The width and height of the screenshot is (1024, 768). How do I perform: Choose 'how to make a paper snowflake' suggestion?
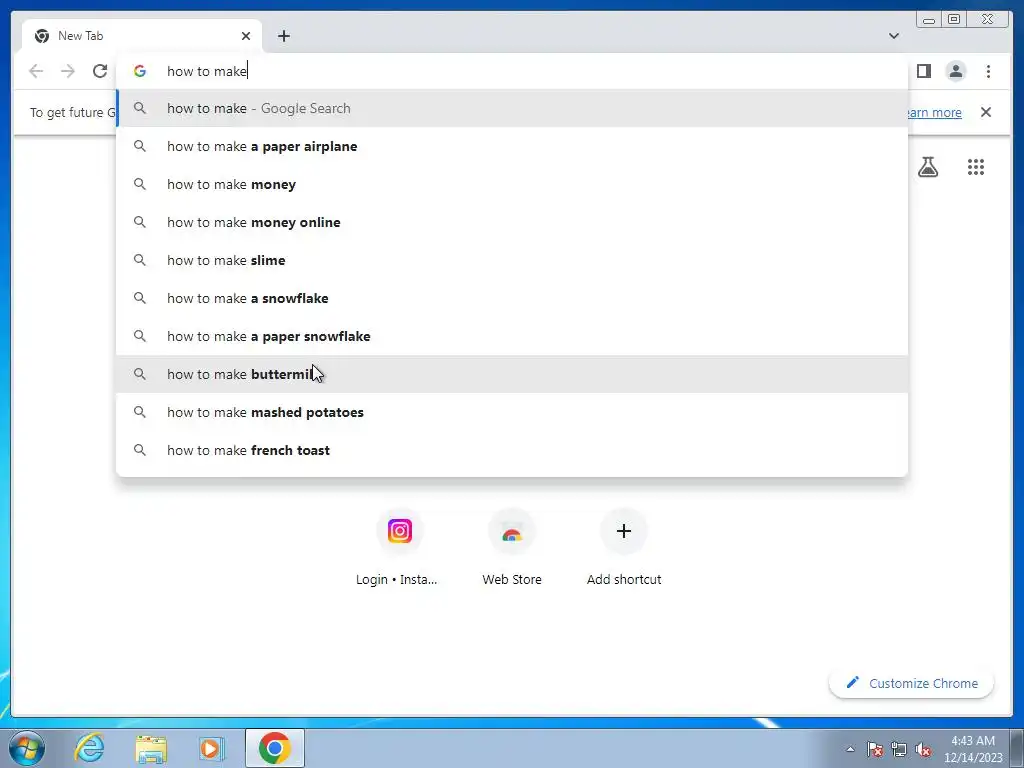pos(512,336)
